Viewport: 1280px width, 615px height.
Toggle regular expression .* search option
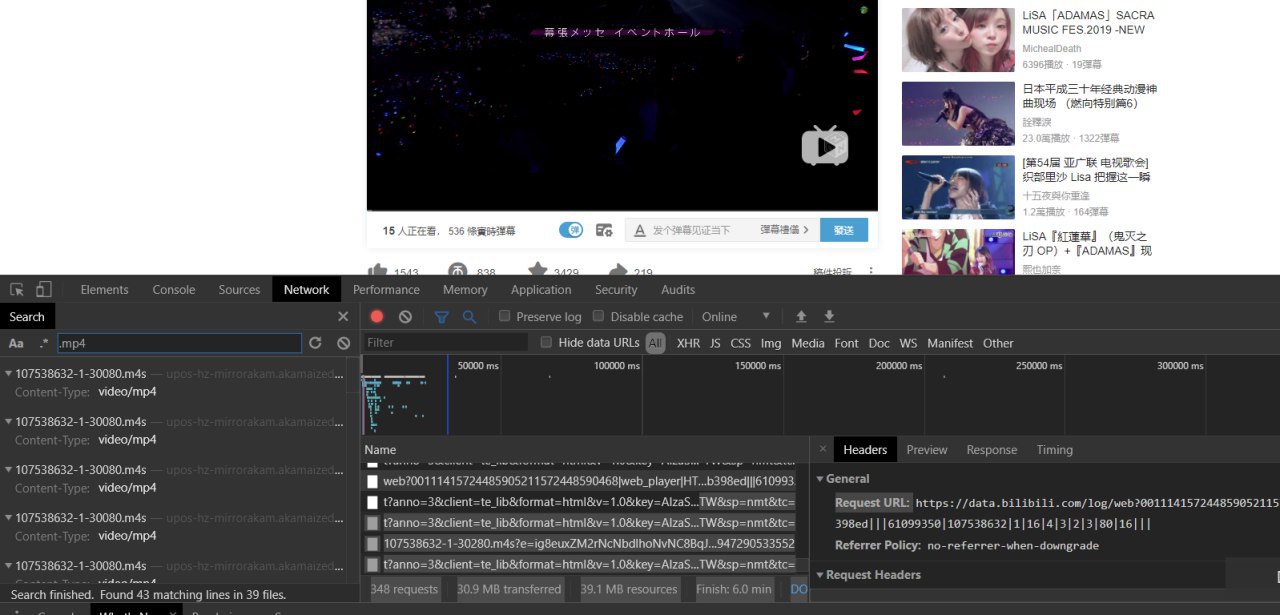click(43, 343)
